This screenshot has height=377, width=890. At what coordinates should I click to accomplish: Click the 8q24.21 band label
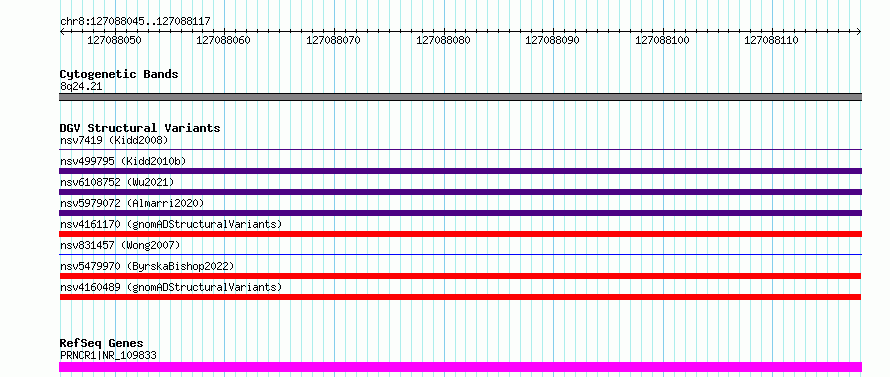(81, 87)
